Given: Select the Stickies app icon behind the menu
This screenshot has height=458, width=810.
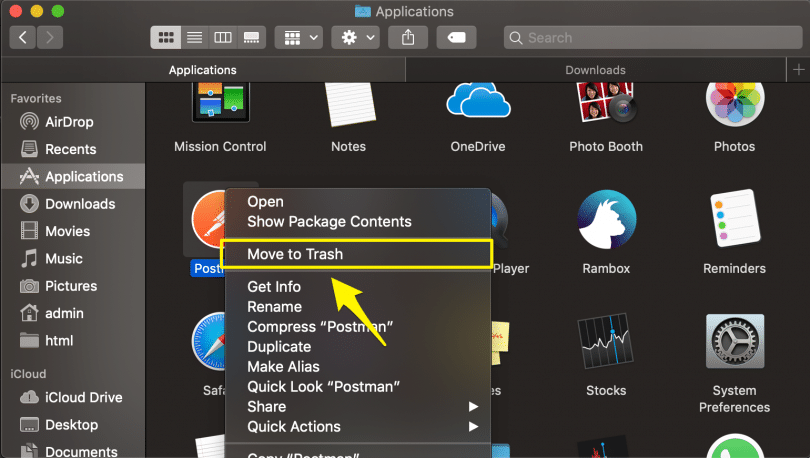Looking at the screenshot, I should 501,342.
